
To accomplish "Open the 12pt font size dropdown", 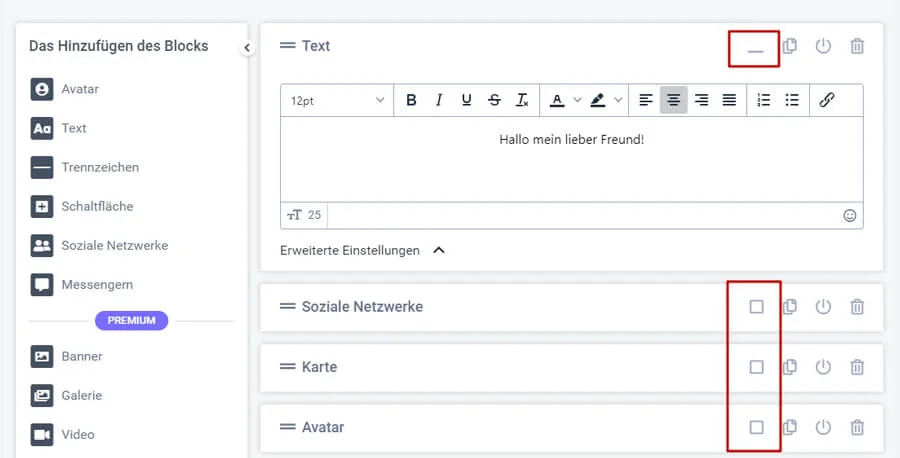I will pyautogui.click(x=338, y=100).
